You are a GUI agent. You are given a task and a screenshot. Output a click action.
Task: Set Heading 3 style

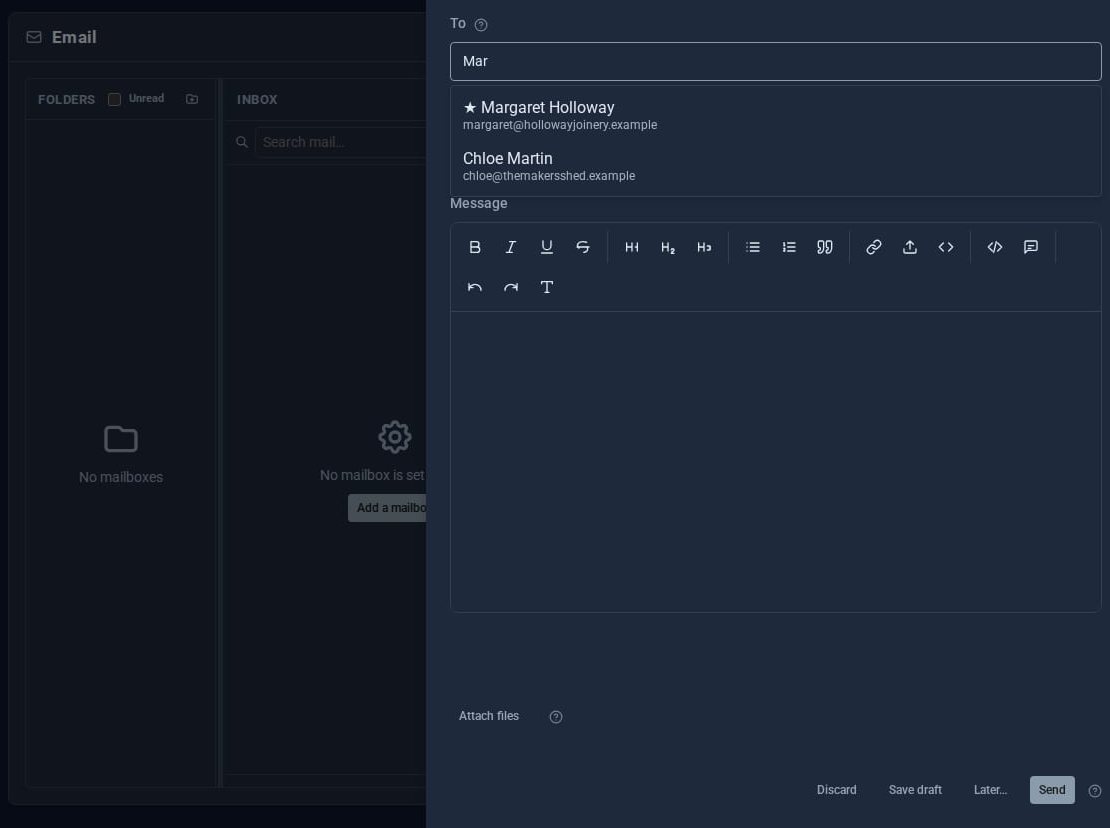click(704, 247)
